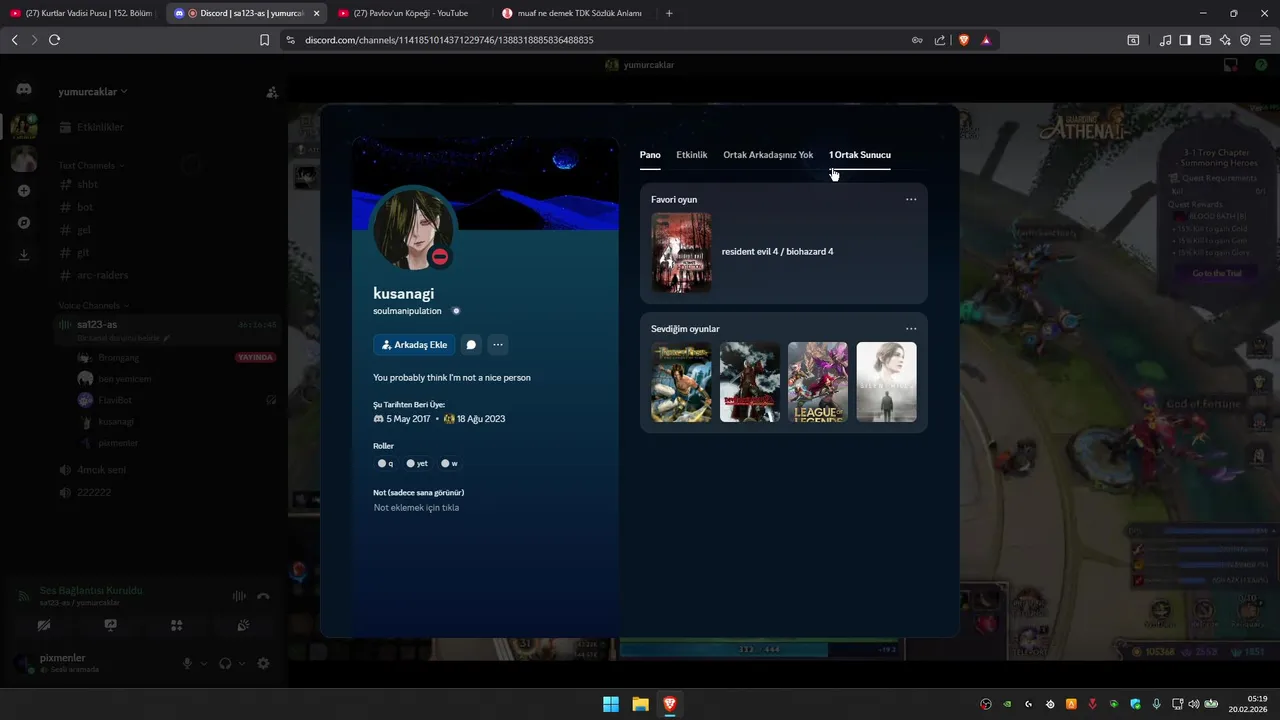
Task: Click the Brave Rewards triangle icon
Action: click(x=986, y=40)
